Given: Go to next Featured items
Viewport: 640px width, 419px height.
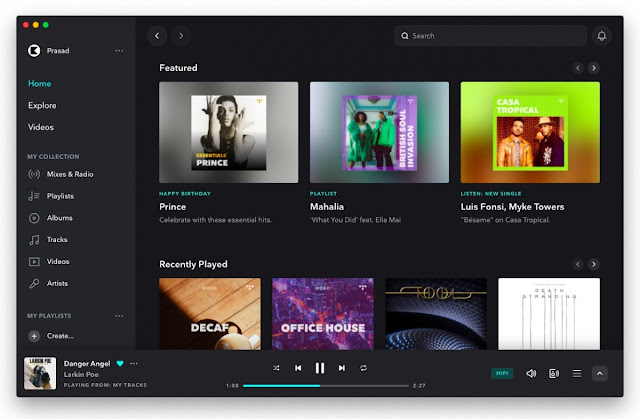Looking at the screenshot, I should click(594, 68).
